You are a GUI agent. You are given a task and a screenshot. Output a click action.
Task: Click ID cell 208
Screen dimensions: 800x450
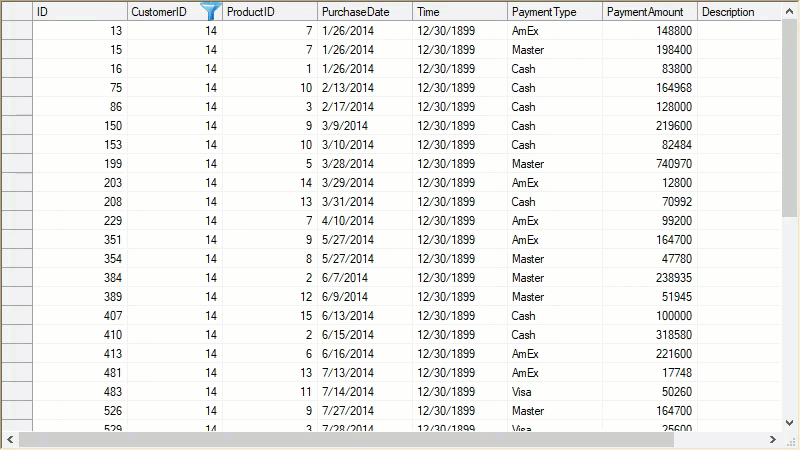[x=80, y=202]
